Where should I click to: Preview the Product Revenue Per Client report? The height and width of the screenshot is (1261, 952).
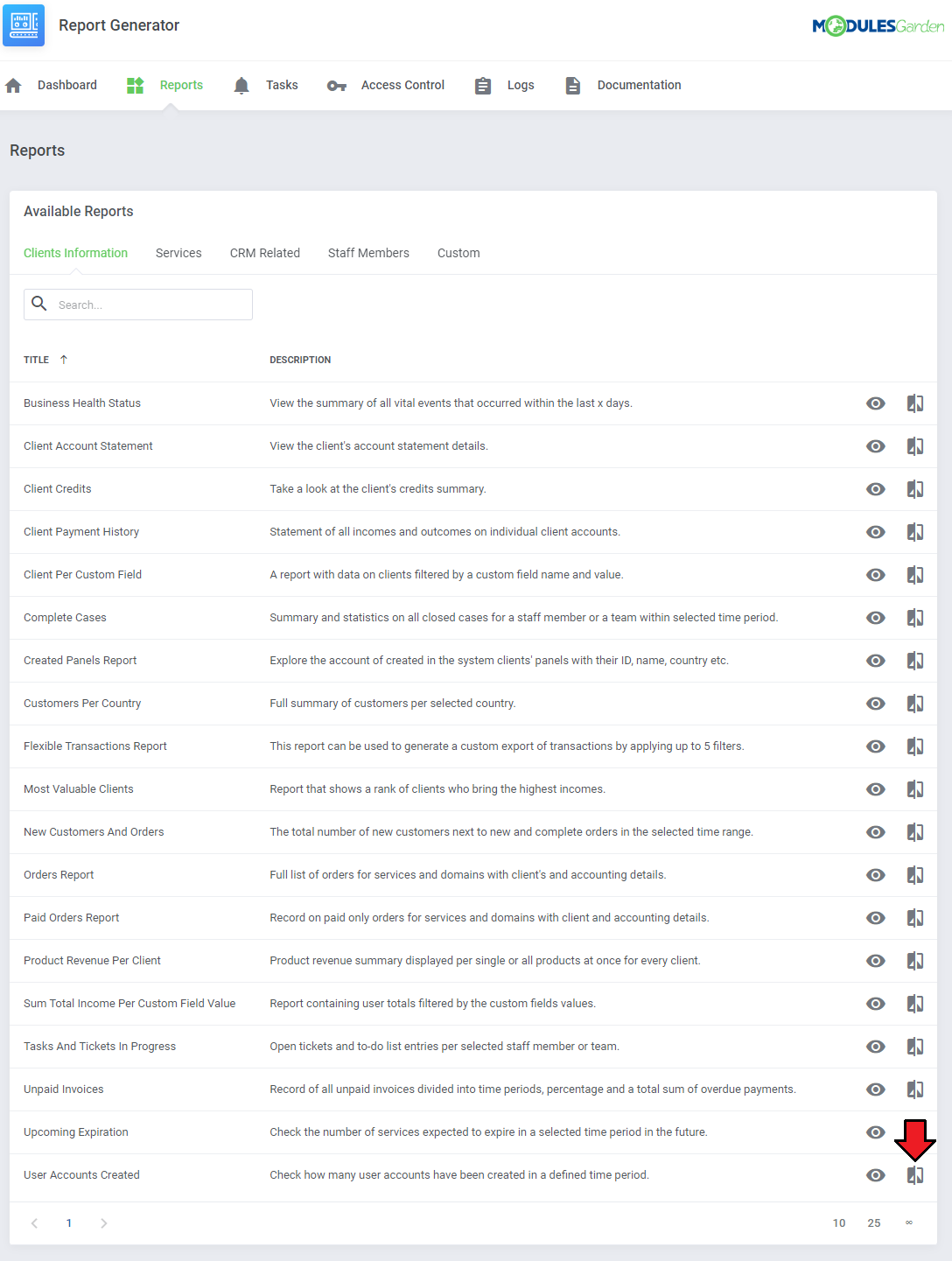pos(876,961)
